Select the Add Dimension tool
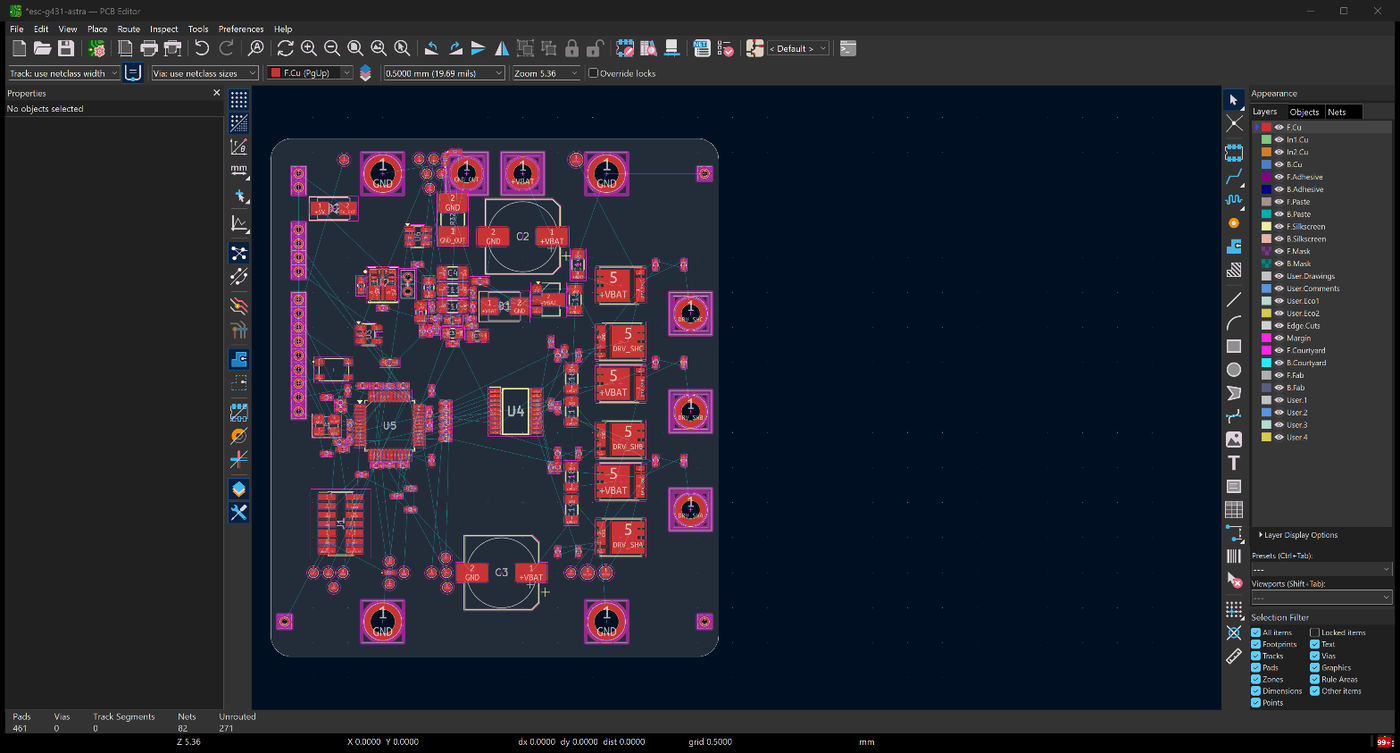 (x=1234, y=533)
